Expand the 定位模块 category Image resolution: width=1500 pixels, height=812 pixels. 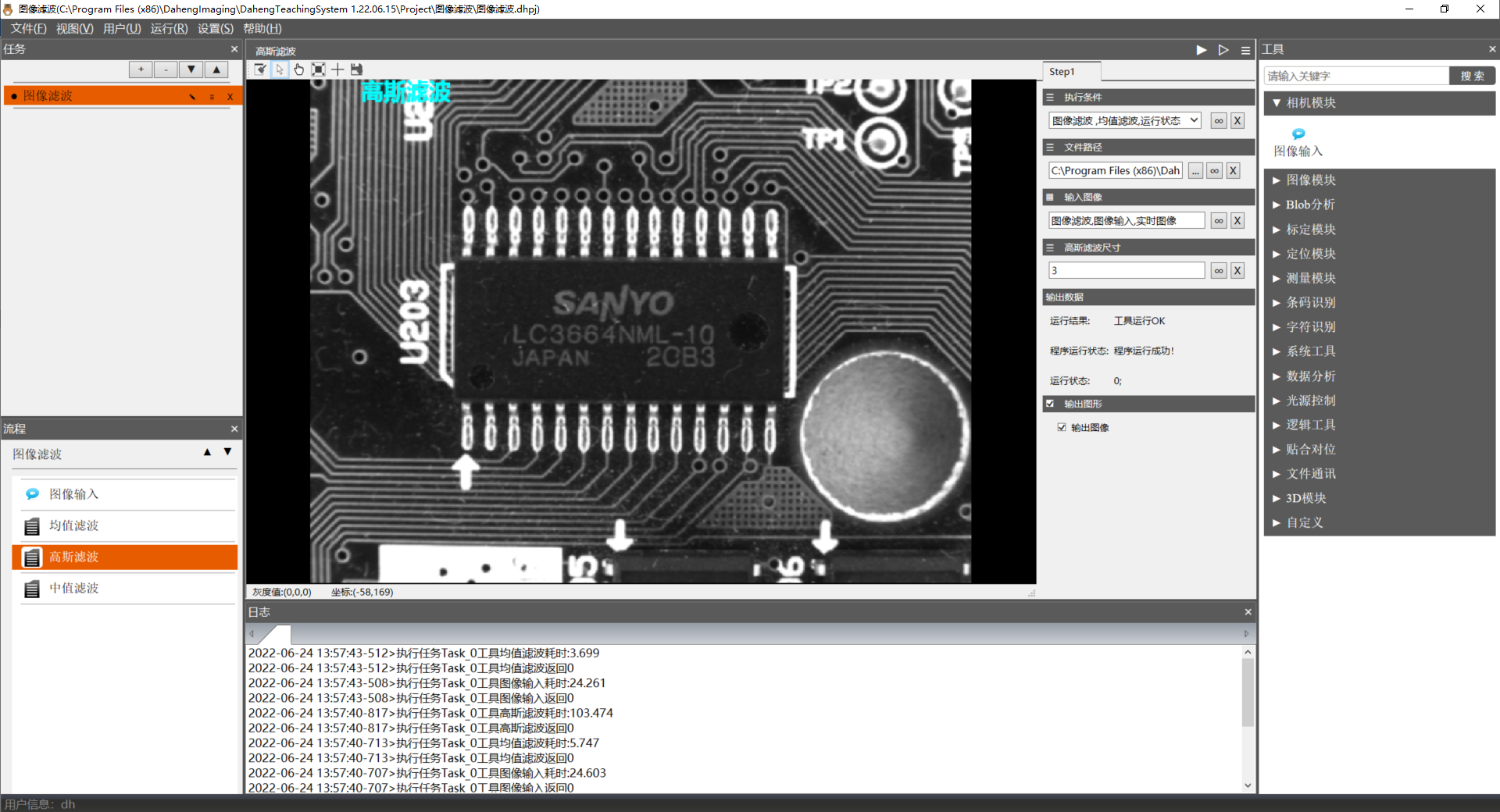coord(1380,254)
